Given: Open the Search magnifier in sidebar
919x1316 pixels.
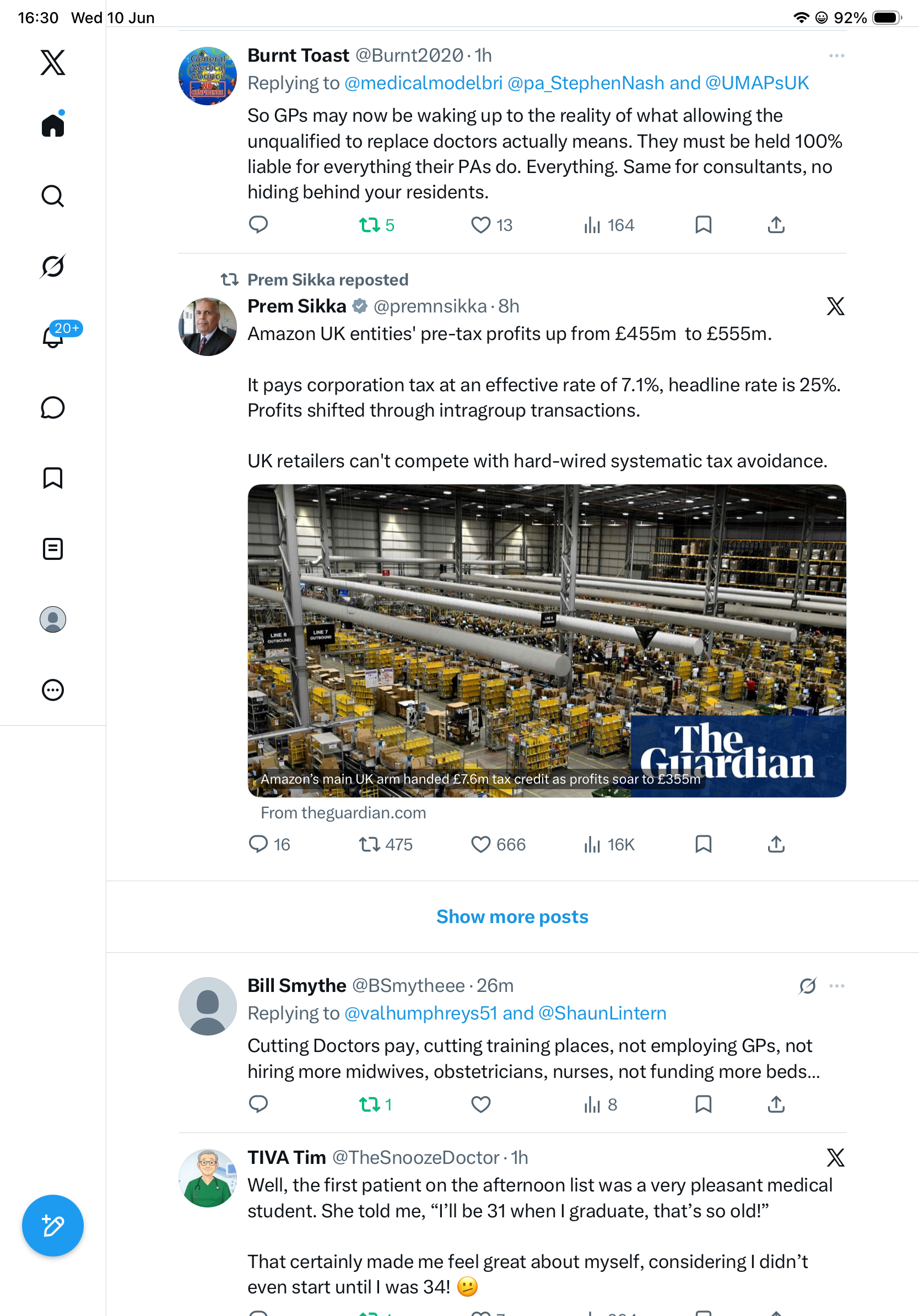Looking at the screenshot, I should [53, 196].
